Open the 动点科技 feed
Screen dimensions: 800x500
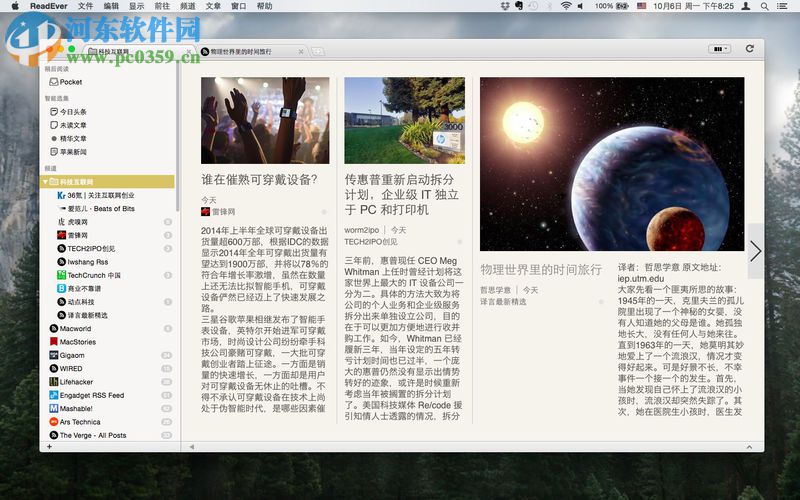coord(76,302)
